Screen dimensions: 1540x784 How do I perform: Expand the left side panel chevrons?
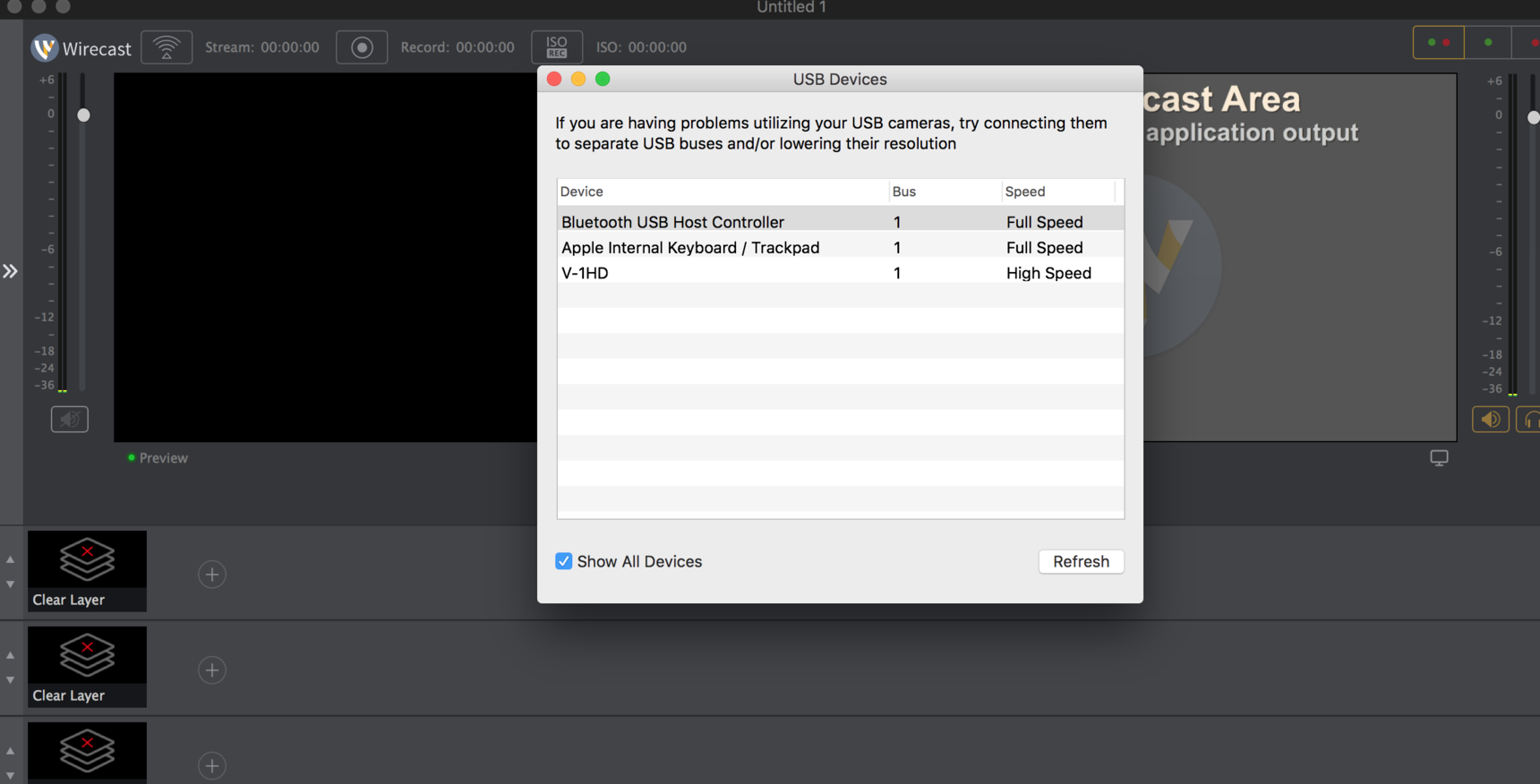tap(10, 271)
